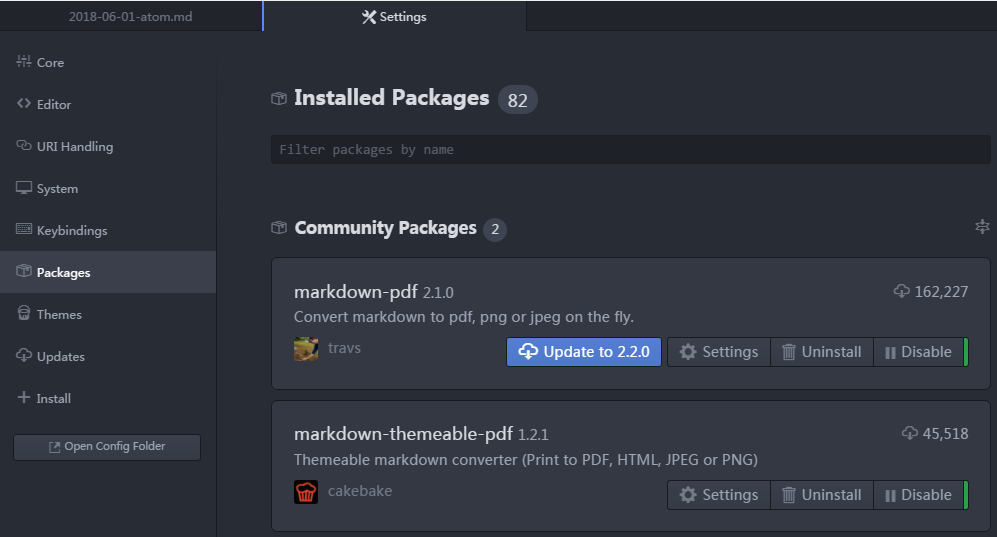Select the Editor code-brackets icon

pos(24,104)
